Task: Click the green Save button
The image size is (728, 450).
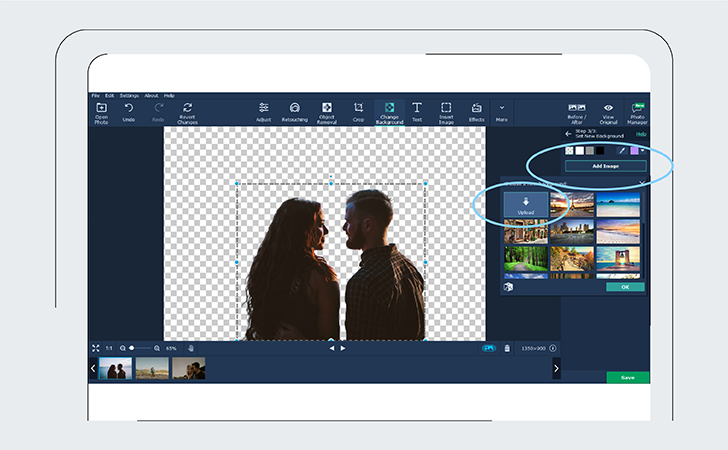Action: pyautogui.click(x=627, y=378)
